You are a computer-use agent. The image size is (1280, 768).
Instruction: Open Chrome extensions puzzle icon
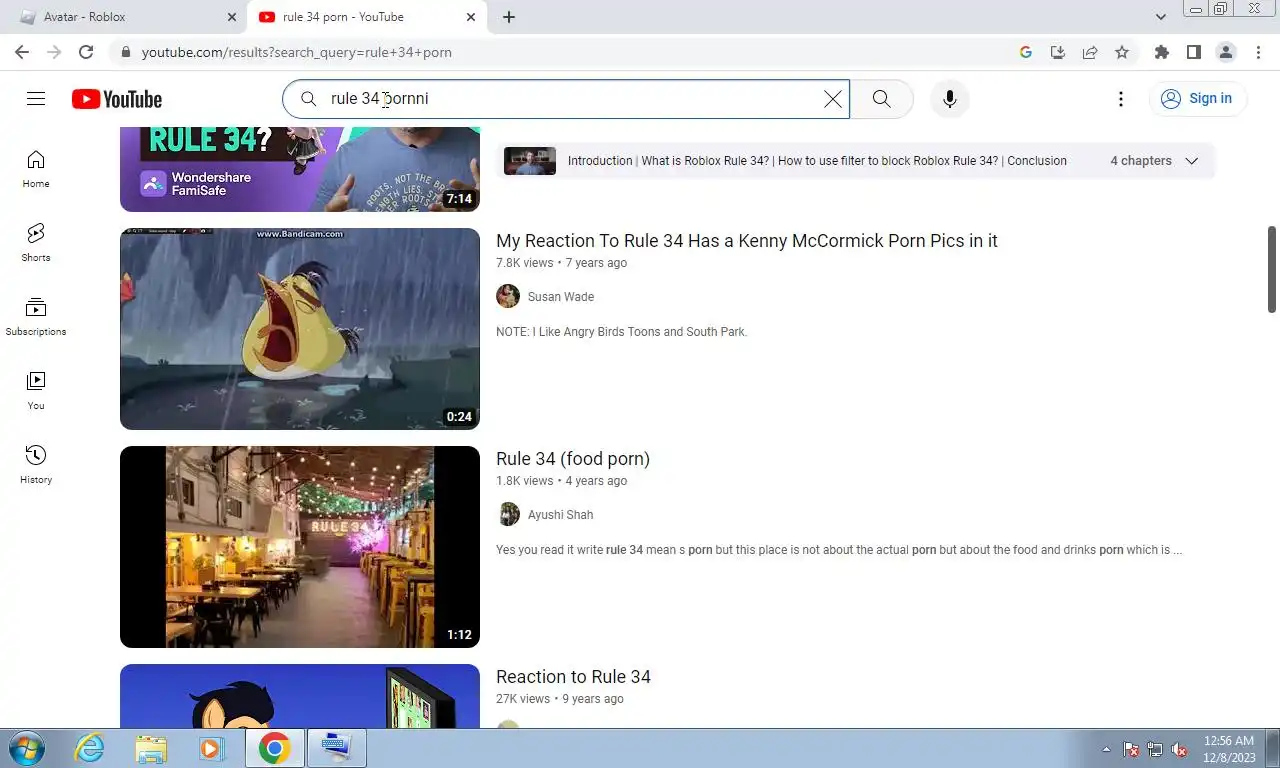tap(1162, 52)
